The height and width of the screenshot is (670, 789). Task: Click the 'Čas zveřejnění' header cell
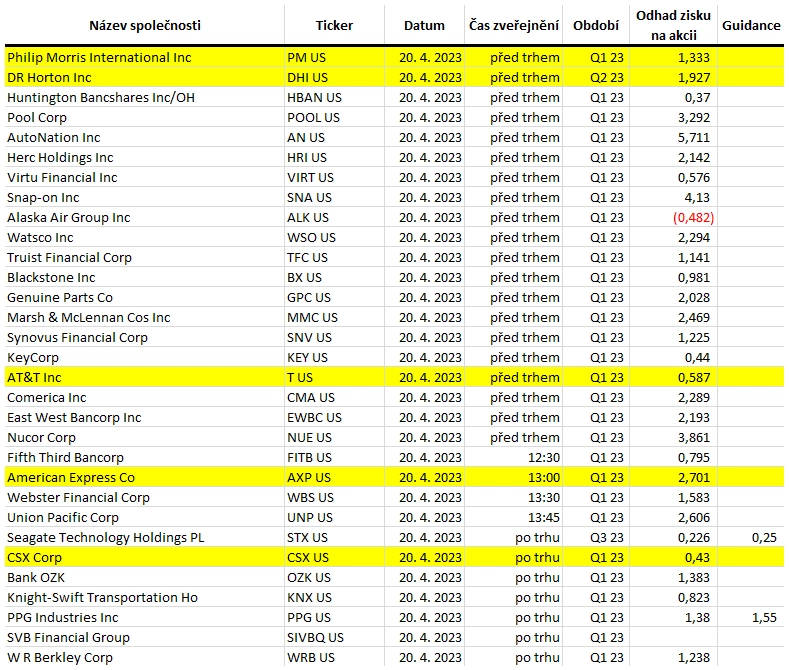pyautogui.click(x=514, y=25)
